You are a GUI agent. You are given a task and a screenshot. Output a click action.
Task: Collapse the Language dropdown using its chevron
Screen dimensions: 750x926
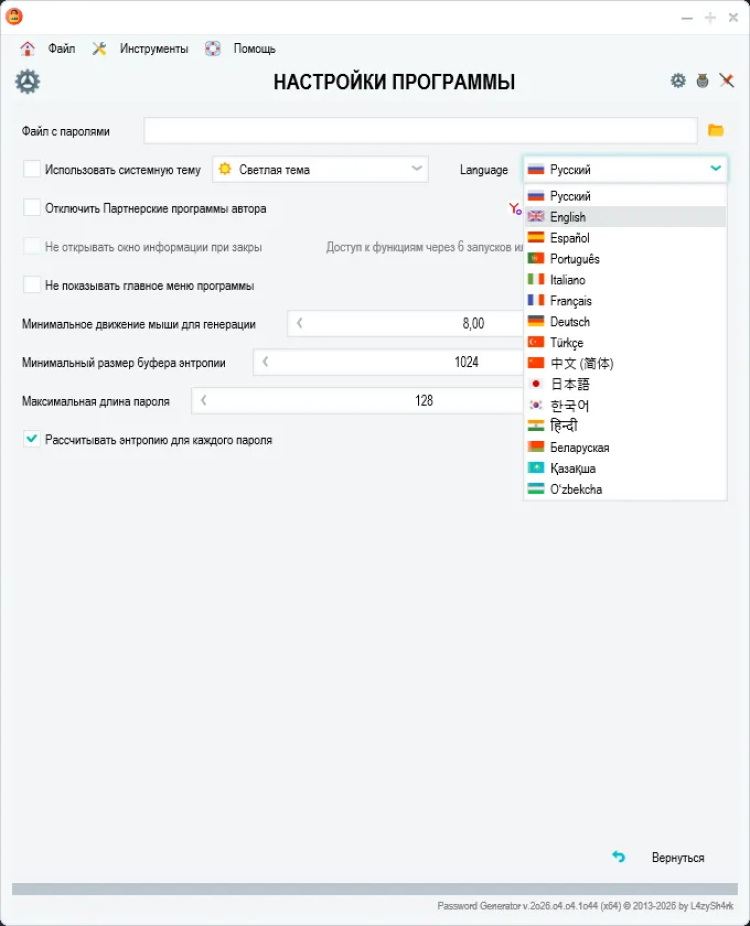pyautogui.click(x=715, y=169)
